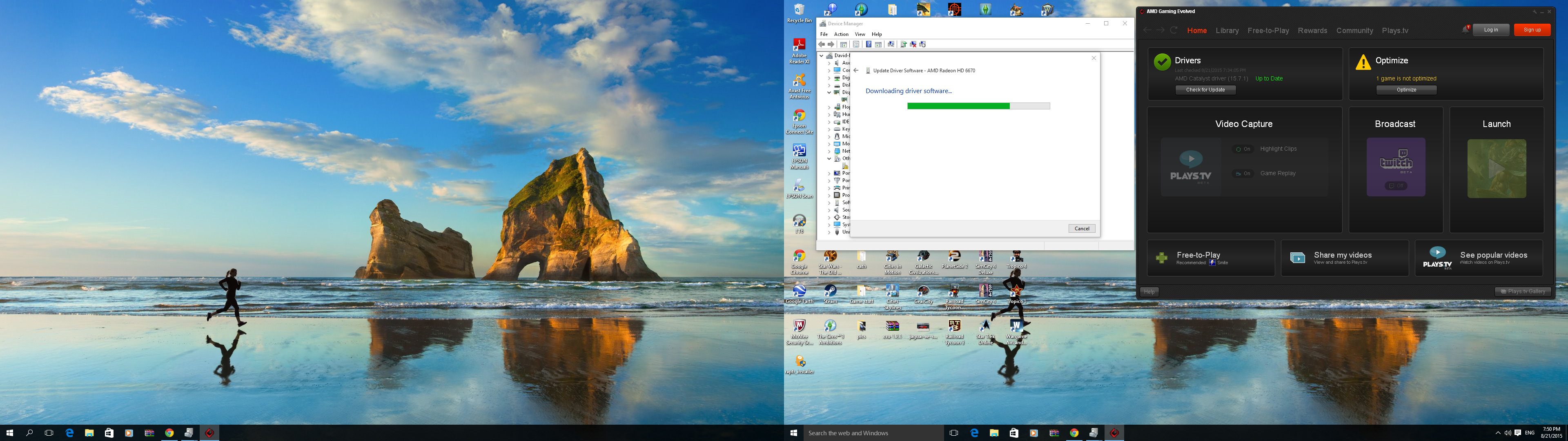Click the Plays.tv Video Capture thumbnail
The image size is (1568, 441).
point(1191,167)
